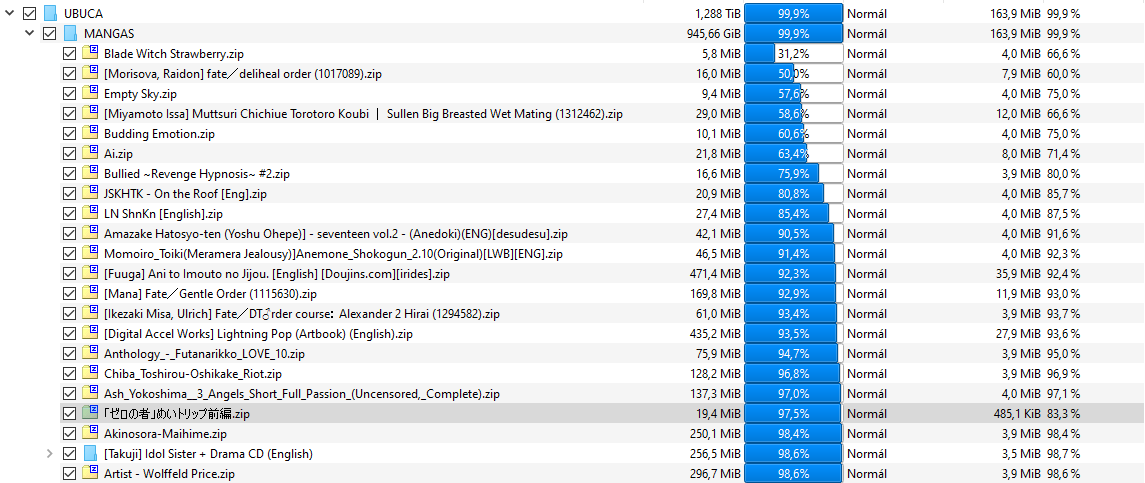
Task: Click the UBUCA folder icon
Action: click(x=50, y=13)
